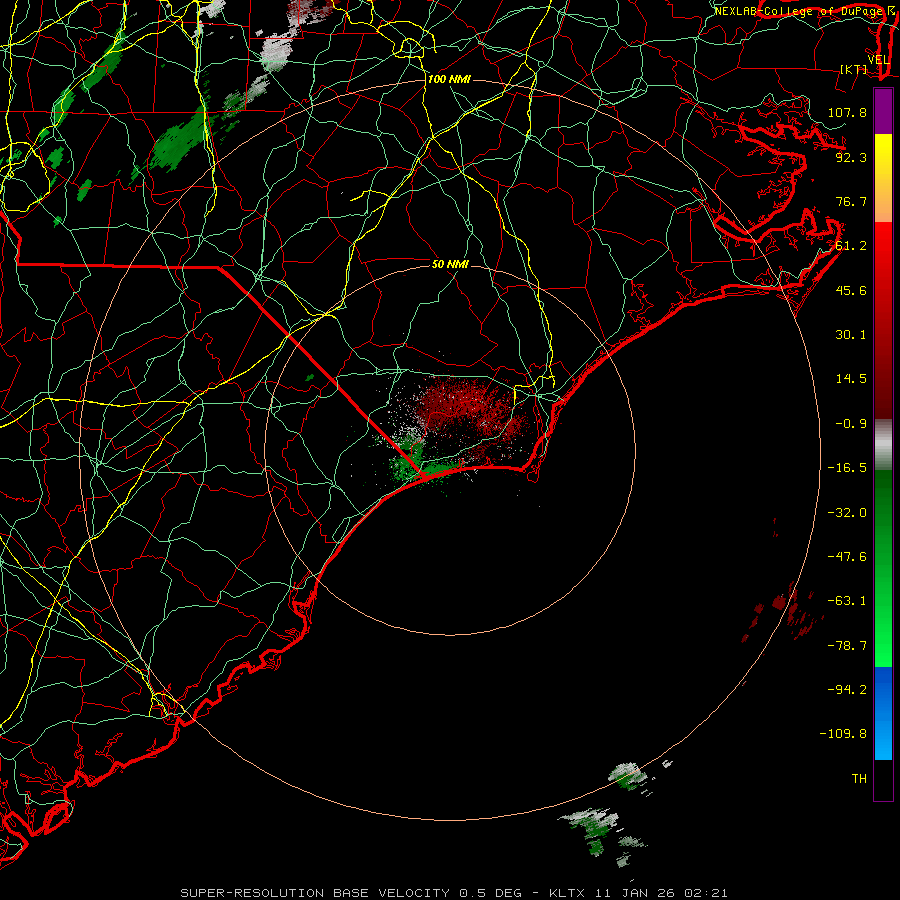
Task: Click the 107.8 value on velocity scale
Action: 847,112
